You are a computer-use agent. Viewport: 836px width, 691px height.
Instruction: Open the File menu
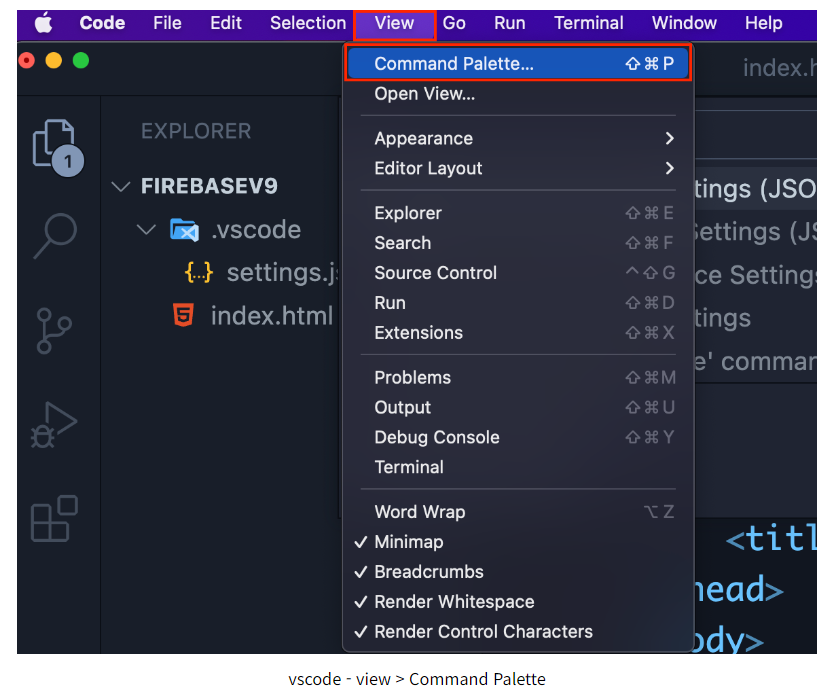pyautogui.click(x=167, y=23)
